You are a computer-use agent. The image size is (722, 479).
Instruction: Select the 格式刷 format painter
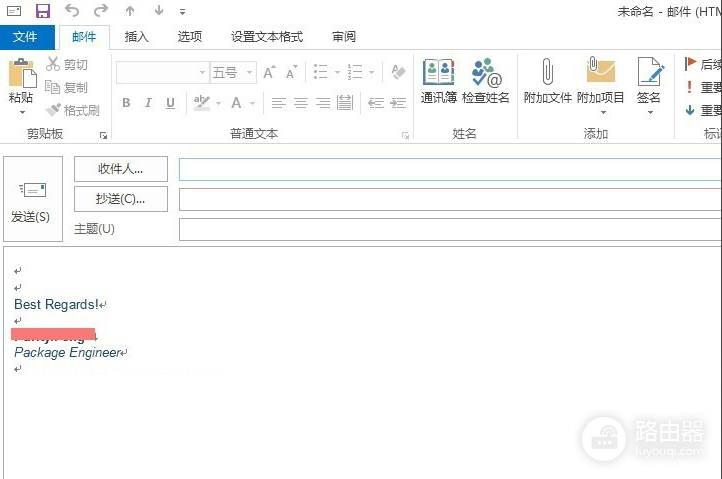point(73,110)
